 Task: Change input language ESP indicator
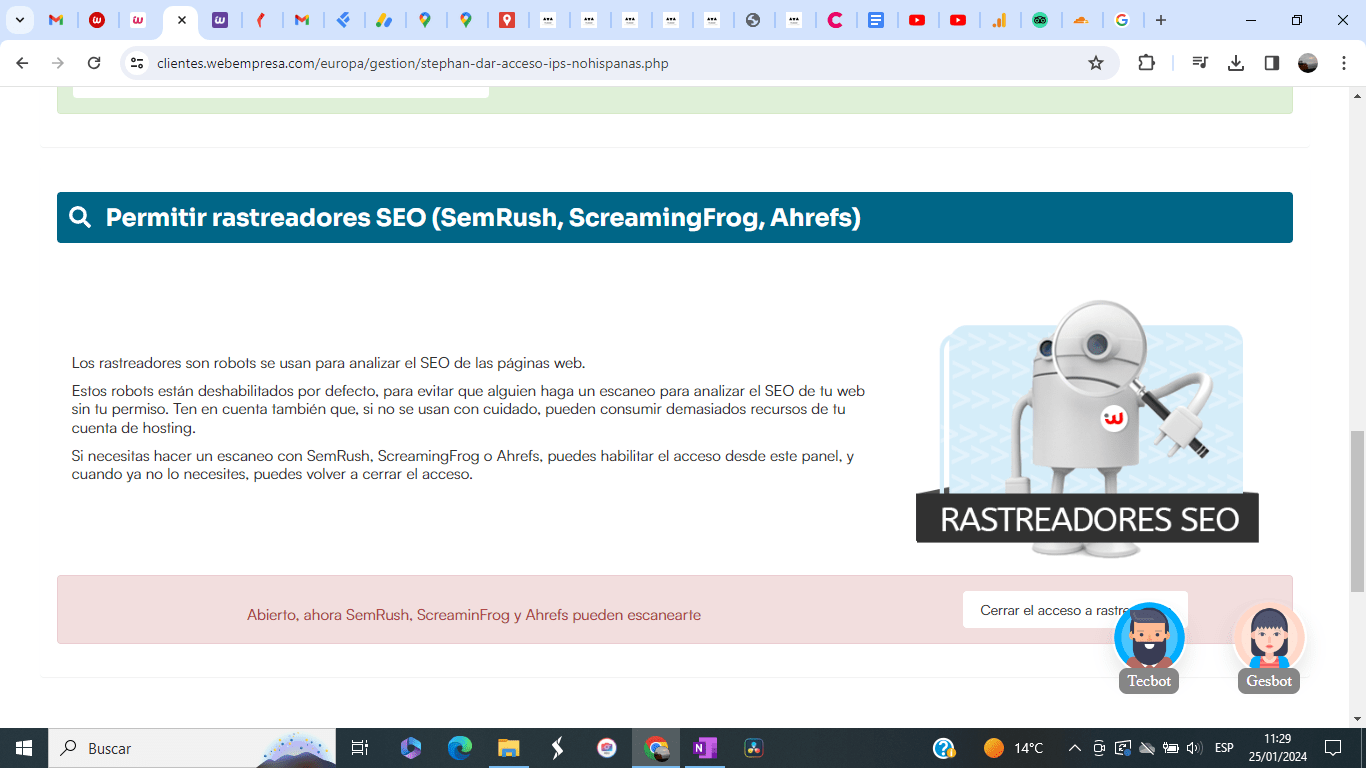click(1224, 748)
